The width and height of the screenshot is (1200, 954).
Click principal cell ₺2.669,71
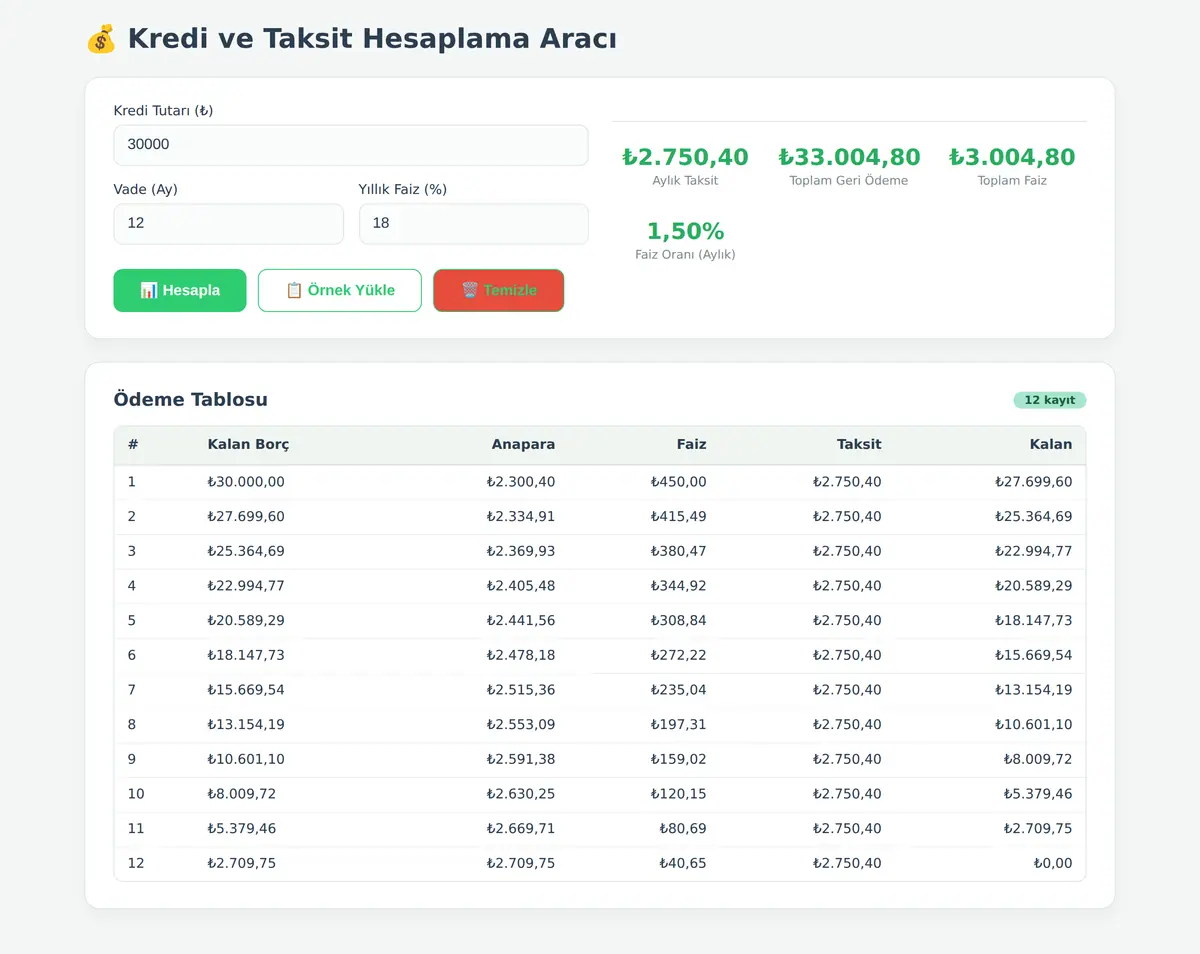coord(521,828)
